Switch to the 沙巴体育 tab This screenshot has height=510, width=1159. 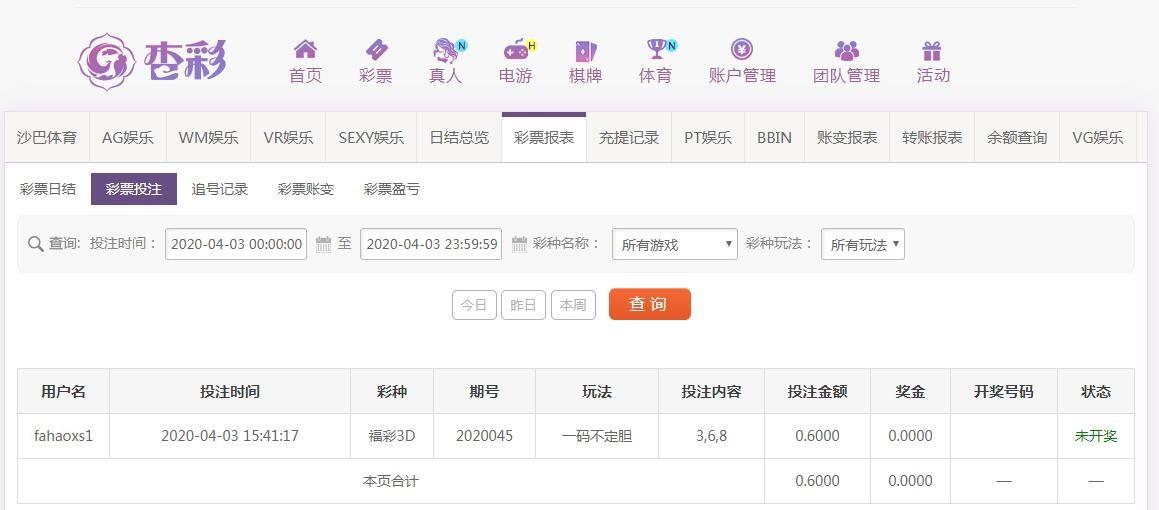point(47,137)
